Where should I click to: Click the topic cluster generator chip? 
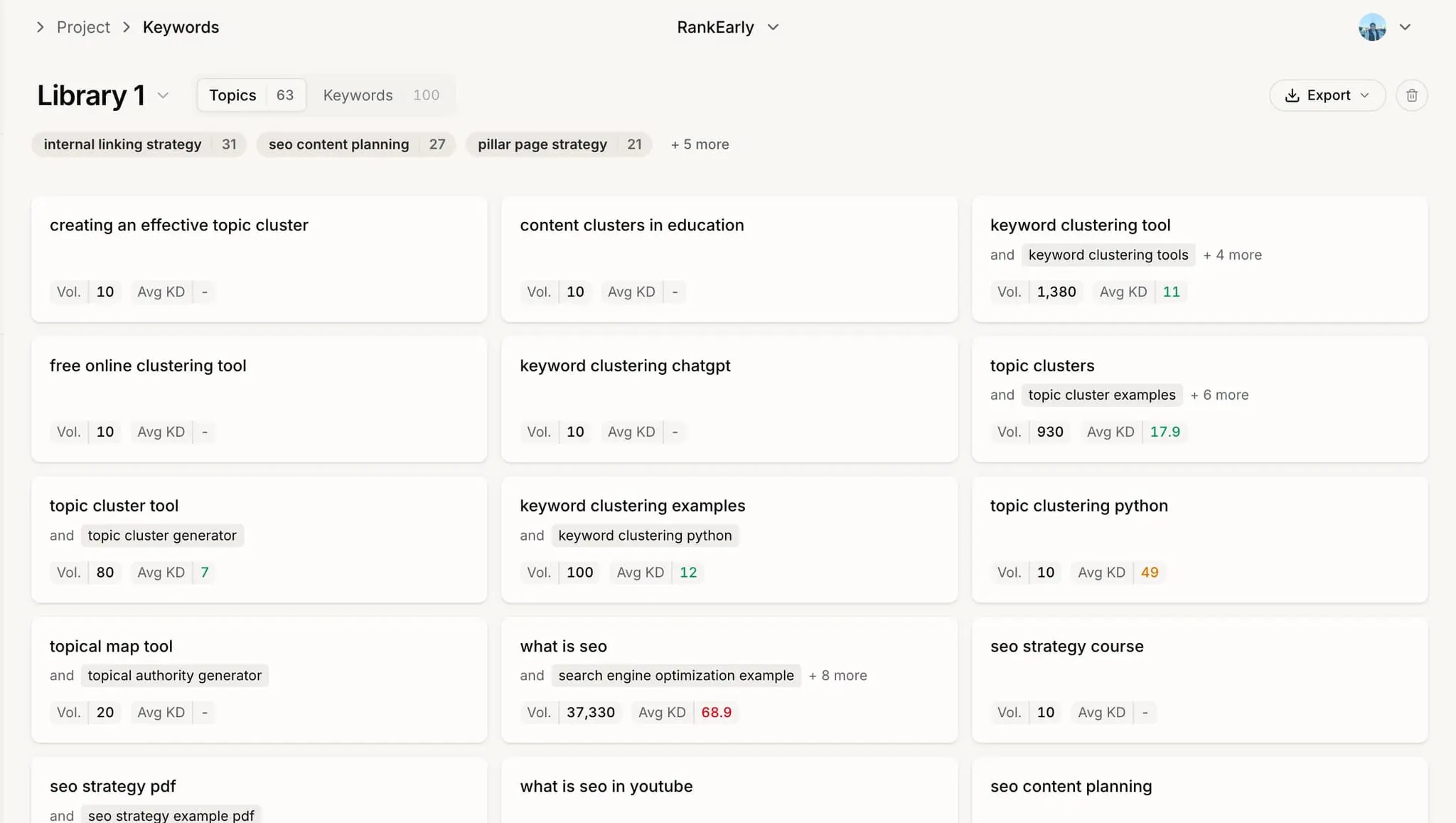coord(162,536)
